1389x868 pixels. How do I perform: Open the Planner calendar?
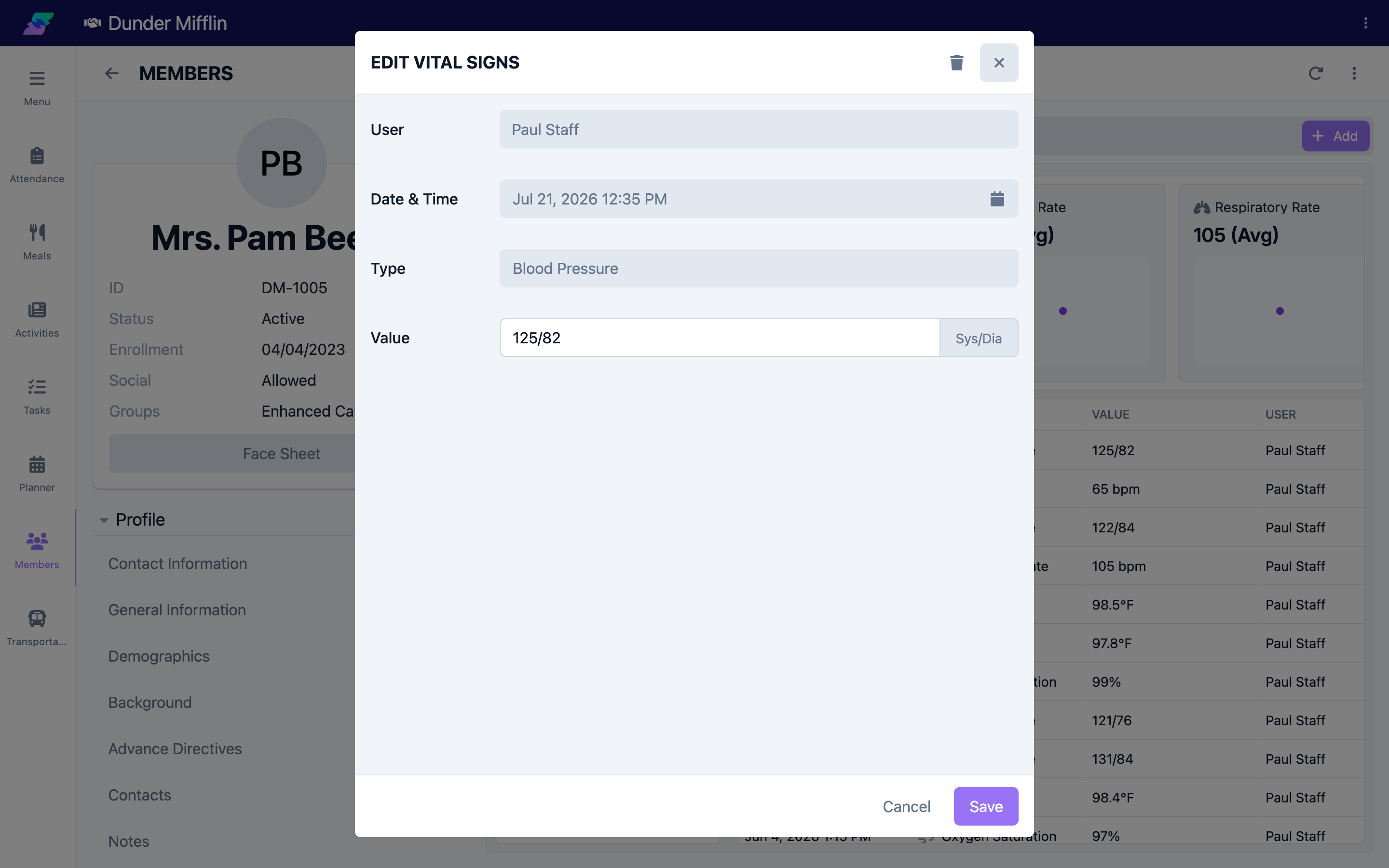pyautogui.click(x=37, y=474)
